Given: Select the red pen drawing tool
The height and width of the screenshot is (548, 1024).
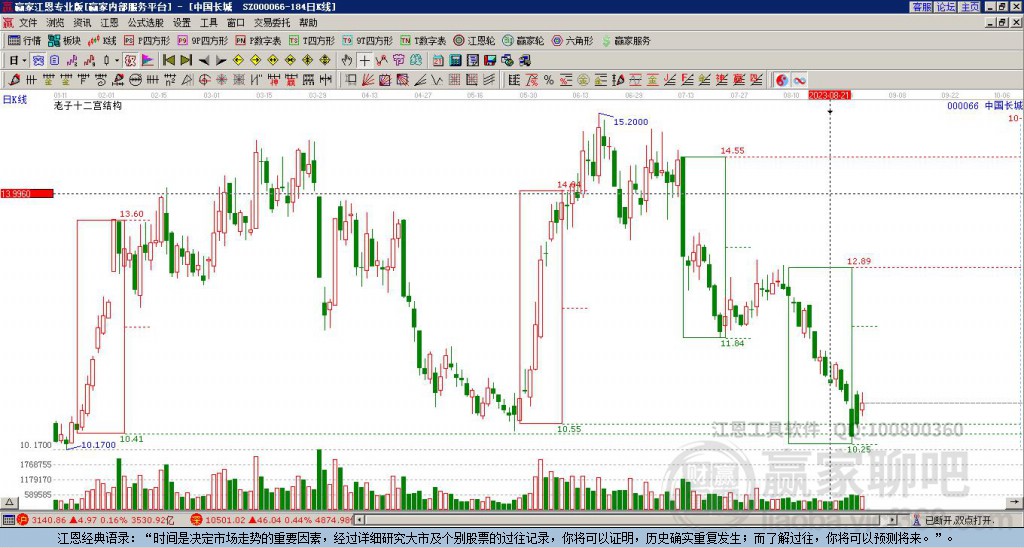Looking at the screenshot, I should pos(13,80).
